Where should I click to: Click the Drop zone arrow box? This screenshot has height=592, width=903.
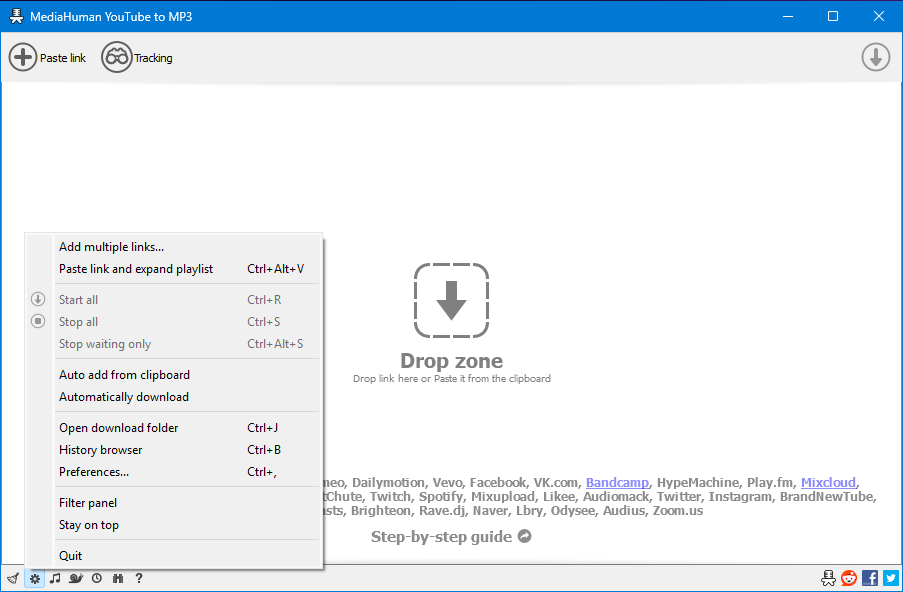(452, 300)
